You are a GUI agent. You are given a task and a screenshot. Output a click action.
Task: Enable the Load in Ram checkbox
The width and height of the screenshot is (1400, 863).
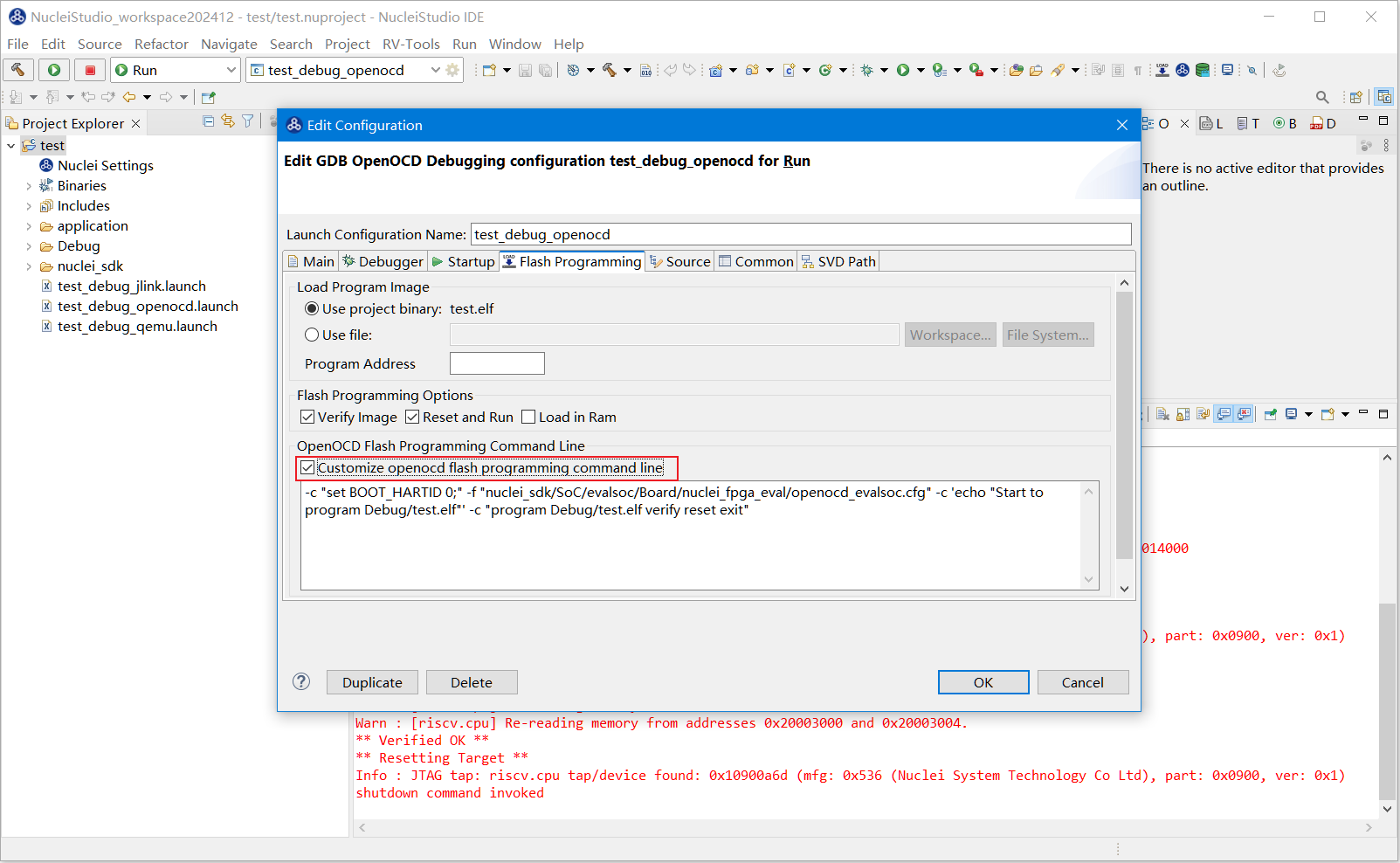tap(528, 418)
